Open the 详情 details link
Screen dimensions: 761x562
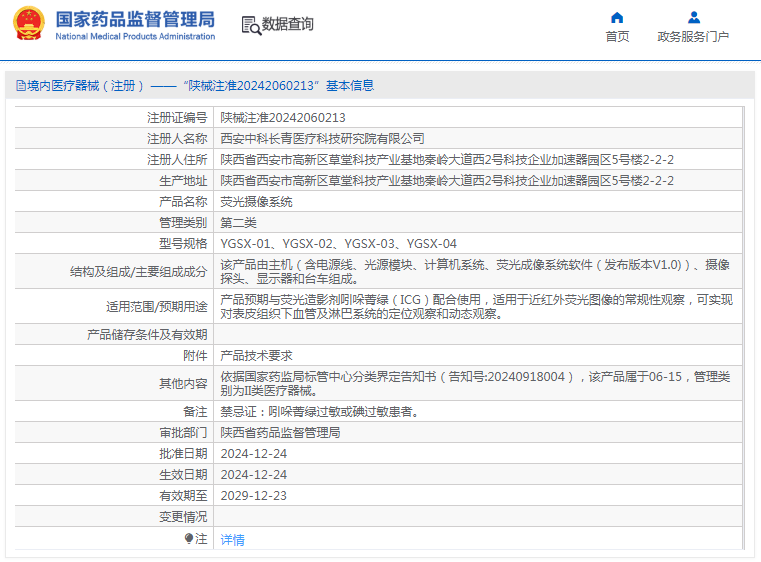[x=232, y=540]
